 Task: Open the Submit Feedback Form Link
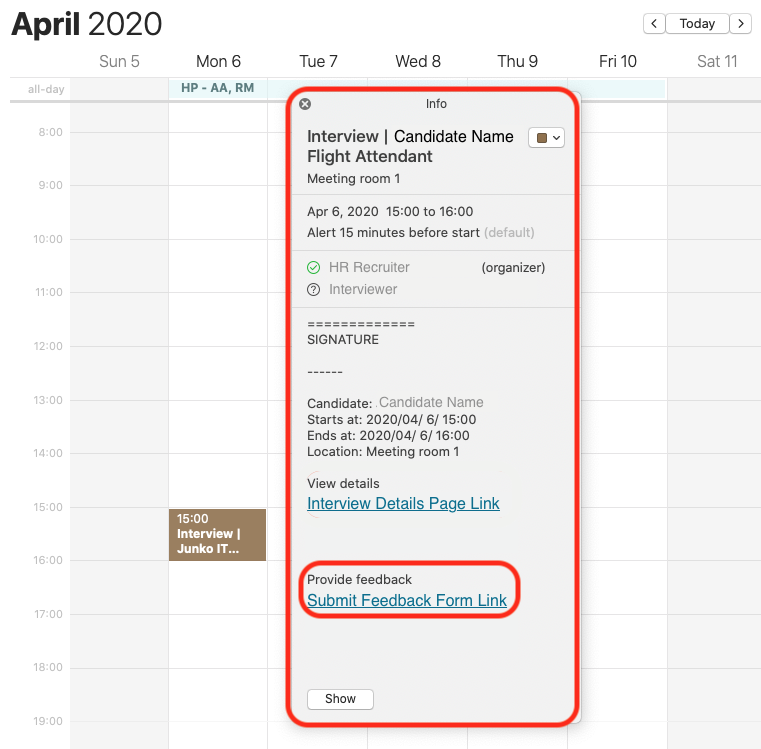pyautogui.click(x=407, y=601)
